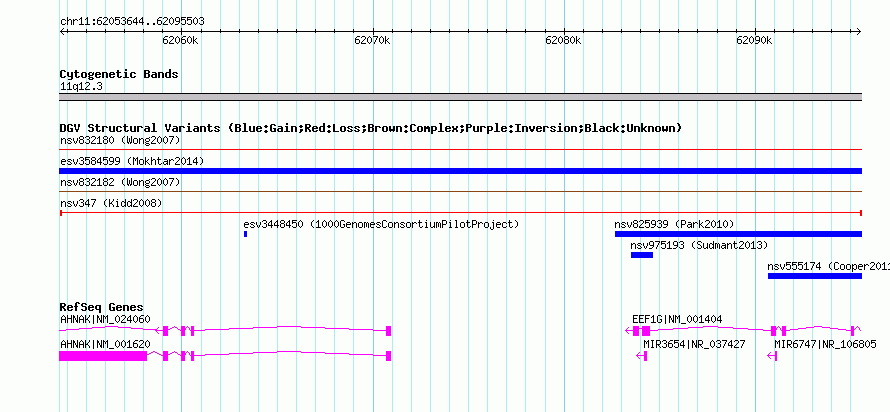Viewport: 890px width, 412px height.
Task: Click the gray 11q12.3 cytogenetic band bar
Action: pyautogui.click(x=460, y=97)
